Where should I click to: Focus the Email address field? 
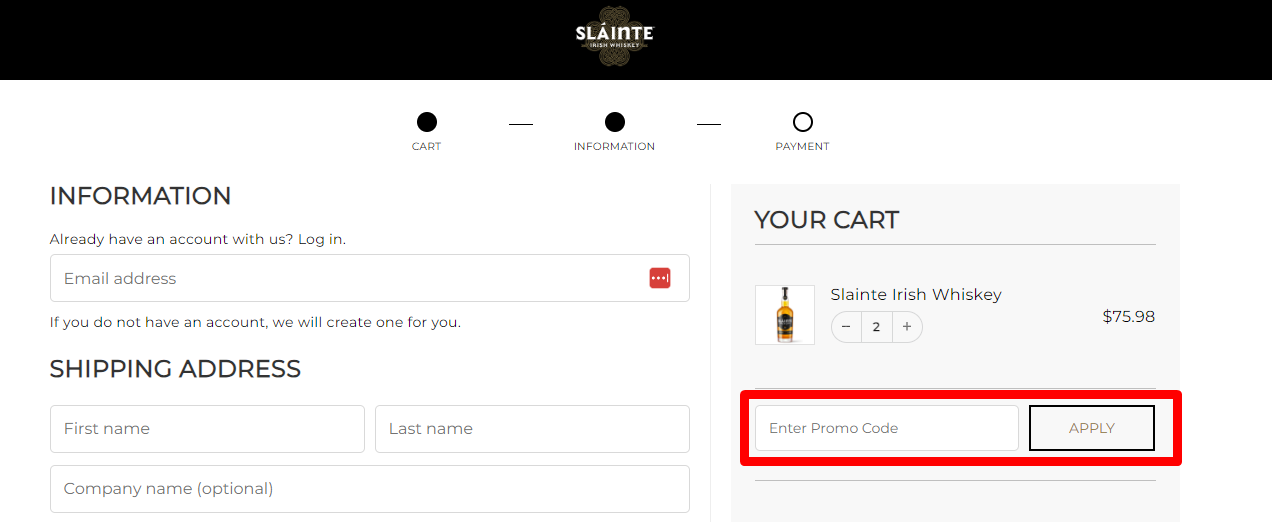[x=370, y=278]
